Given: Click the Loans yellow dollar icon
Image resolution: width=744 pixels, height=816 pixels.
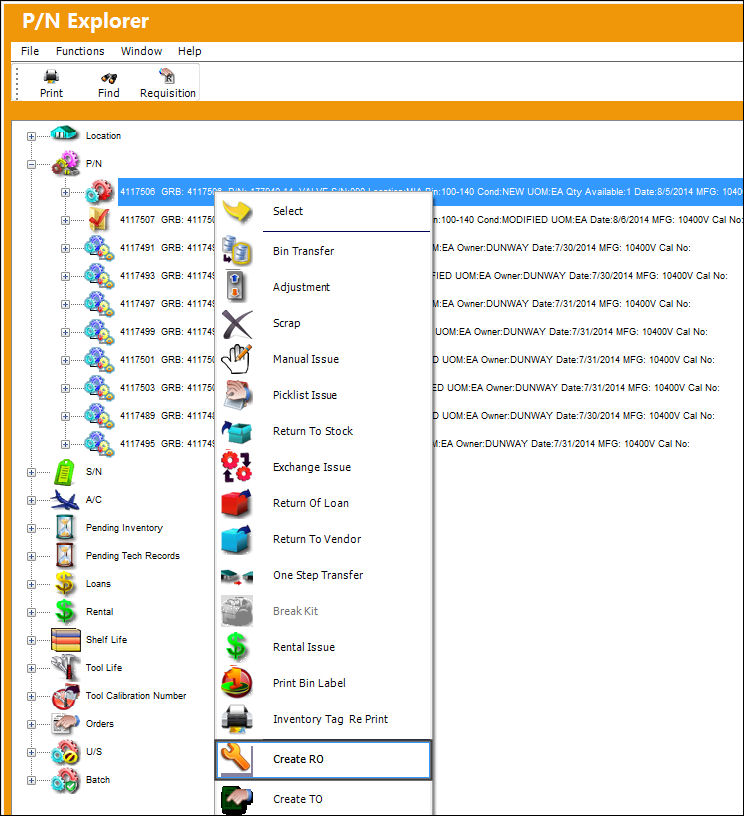Looking at the screenshot, I should (65, 583).
